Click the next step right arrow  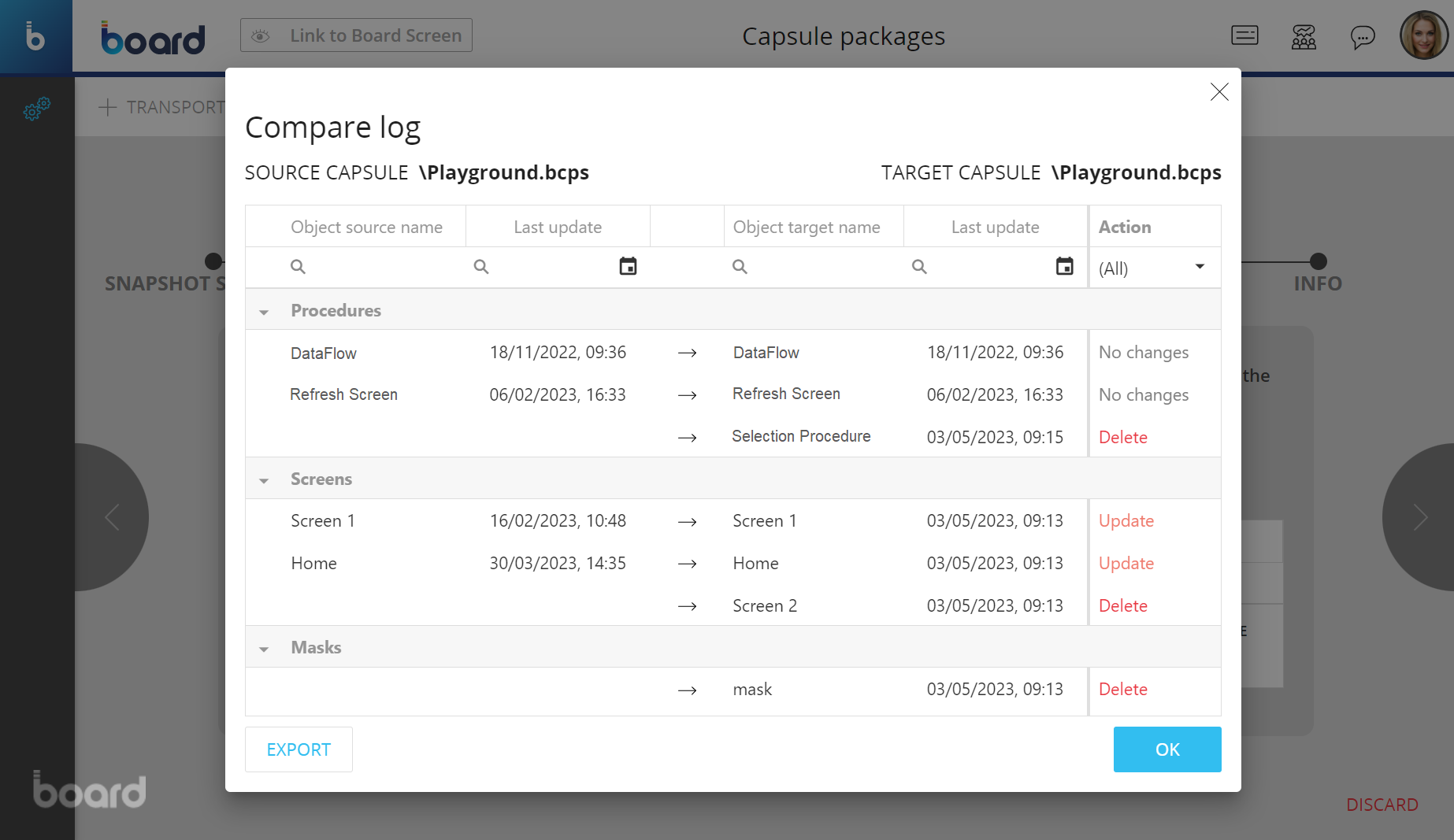pyautogui.click(x=1419, y=517)
